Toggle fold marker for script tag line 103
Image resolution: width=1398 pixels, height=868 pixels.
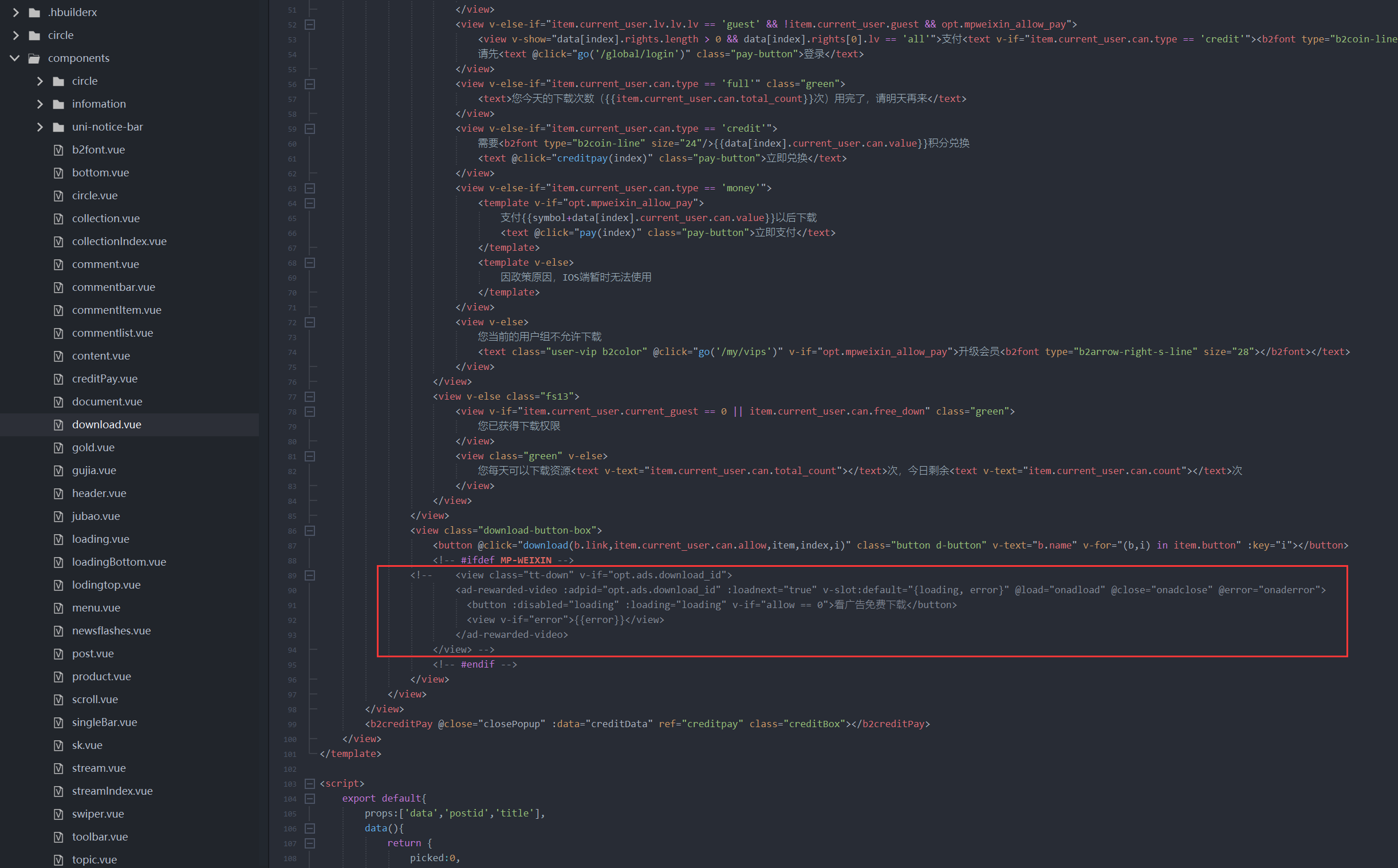click(309, 784)
